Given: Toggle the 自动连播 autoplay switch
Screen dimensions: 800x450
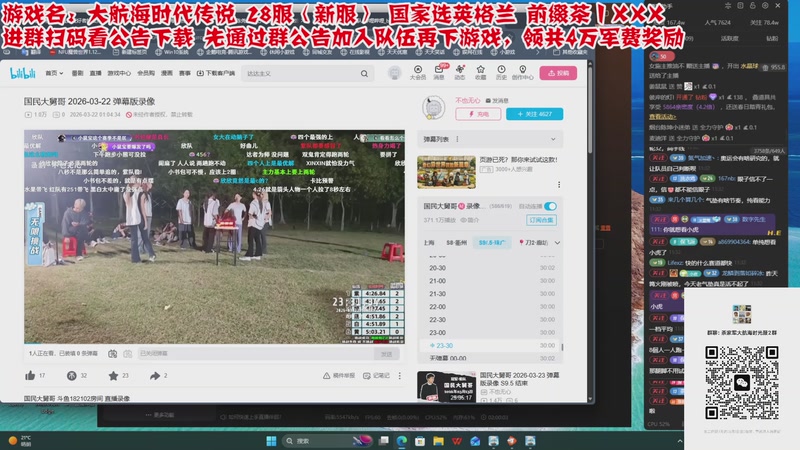Looking at the screenshot, I should coord(550,206).
